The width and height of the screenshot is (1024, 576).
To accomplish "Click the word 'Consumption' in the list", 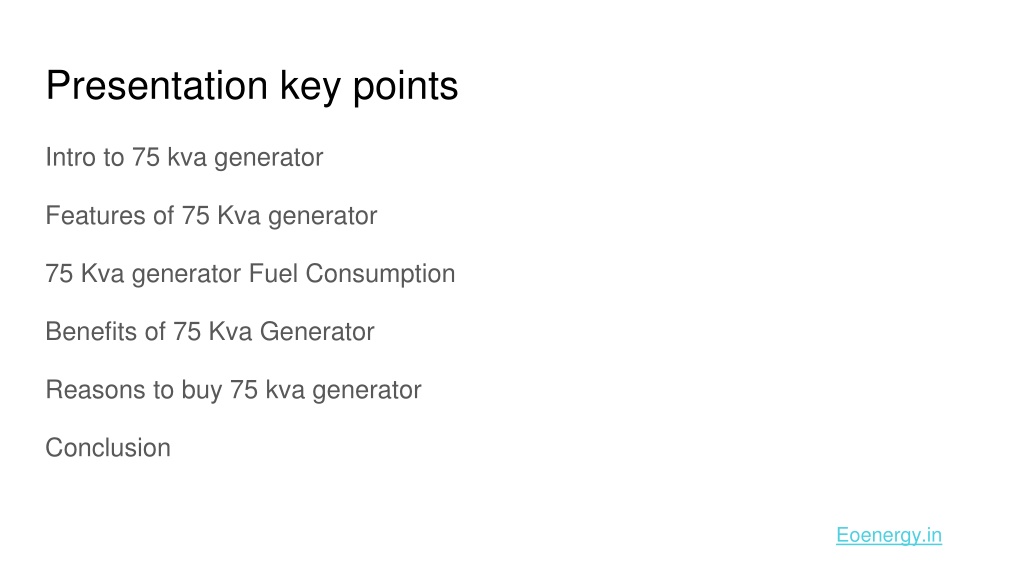I will [380, 274].
